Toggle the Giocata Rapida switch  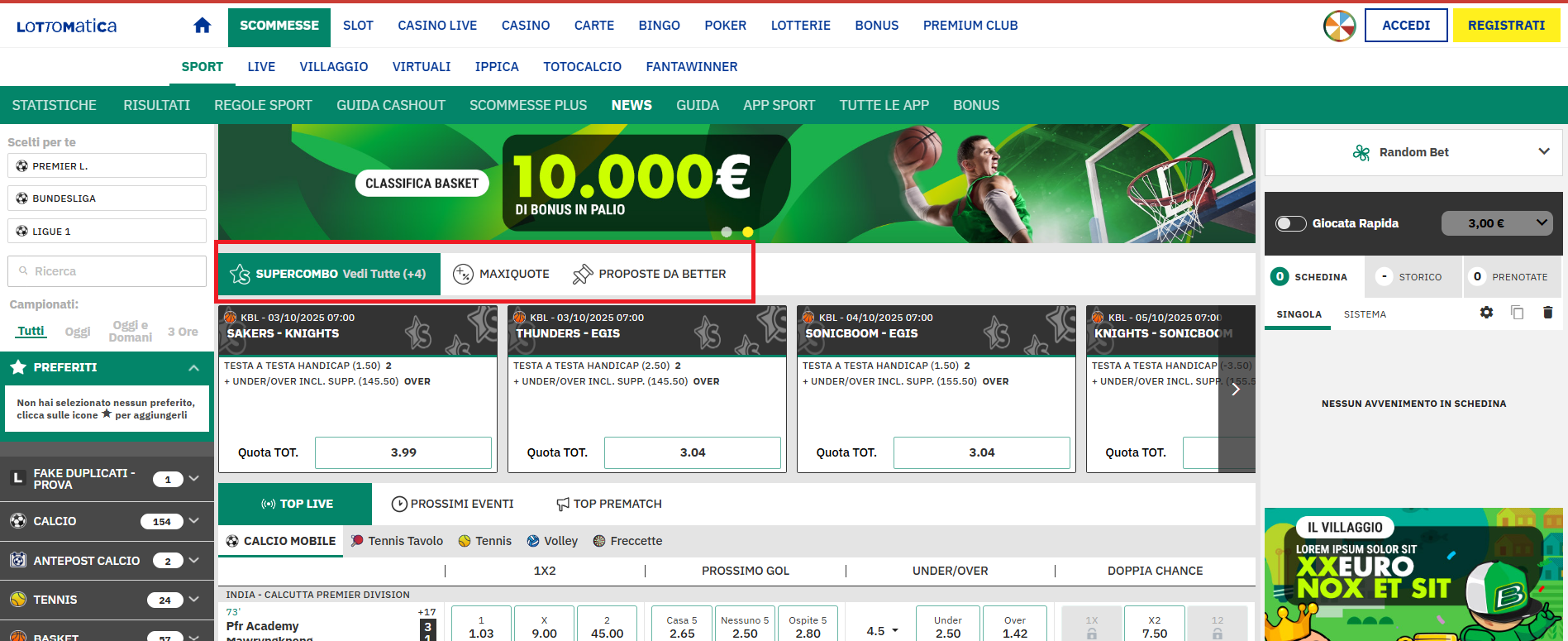point(1290,223)
